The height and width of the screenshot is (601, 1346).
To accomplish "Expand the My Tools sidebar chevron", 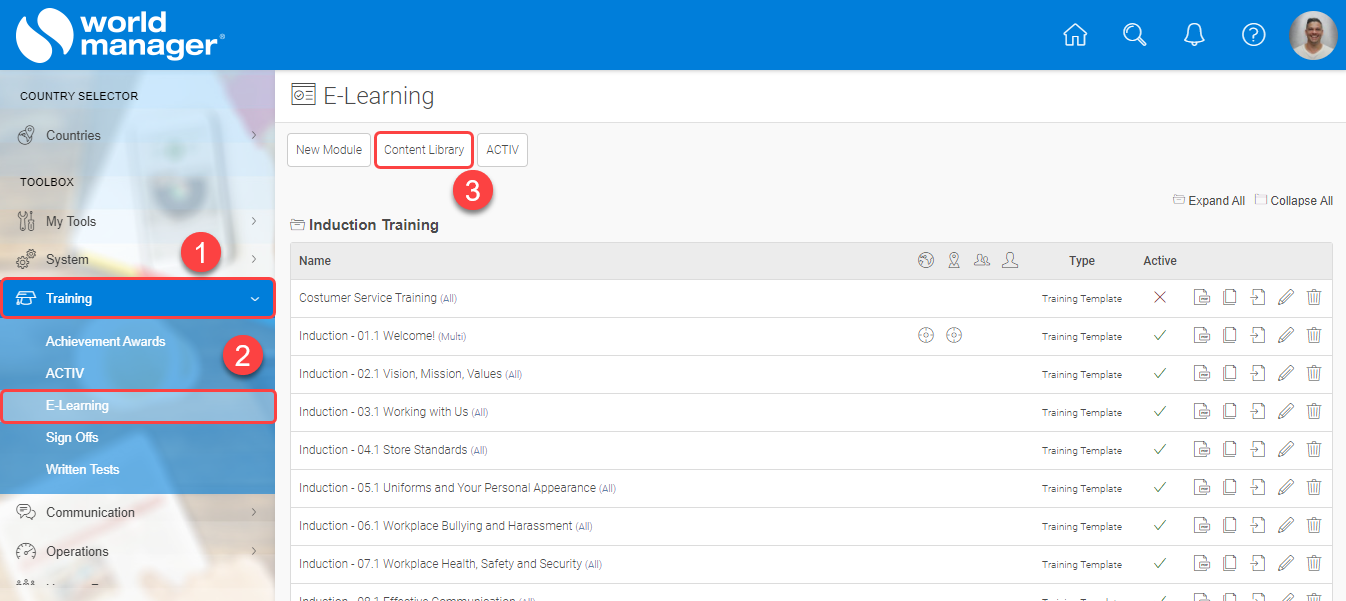I will point(254,221).
